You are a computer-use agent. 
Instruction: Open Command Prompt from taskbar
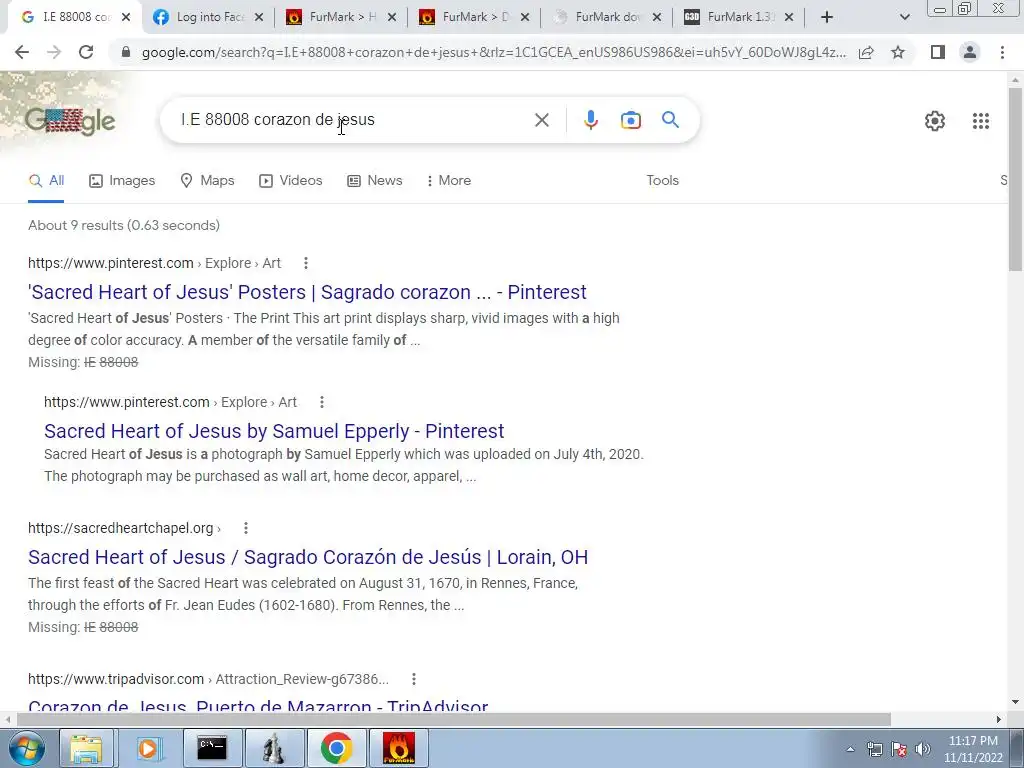[212, 748]
